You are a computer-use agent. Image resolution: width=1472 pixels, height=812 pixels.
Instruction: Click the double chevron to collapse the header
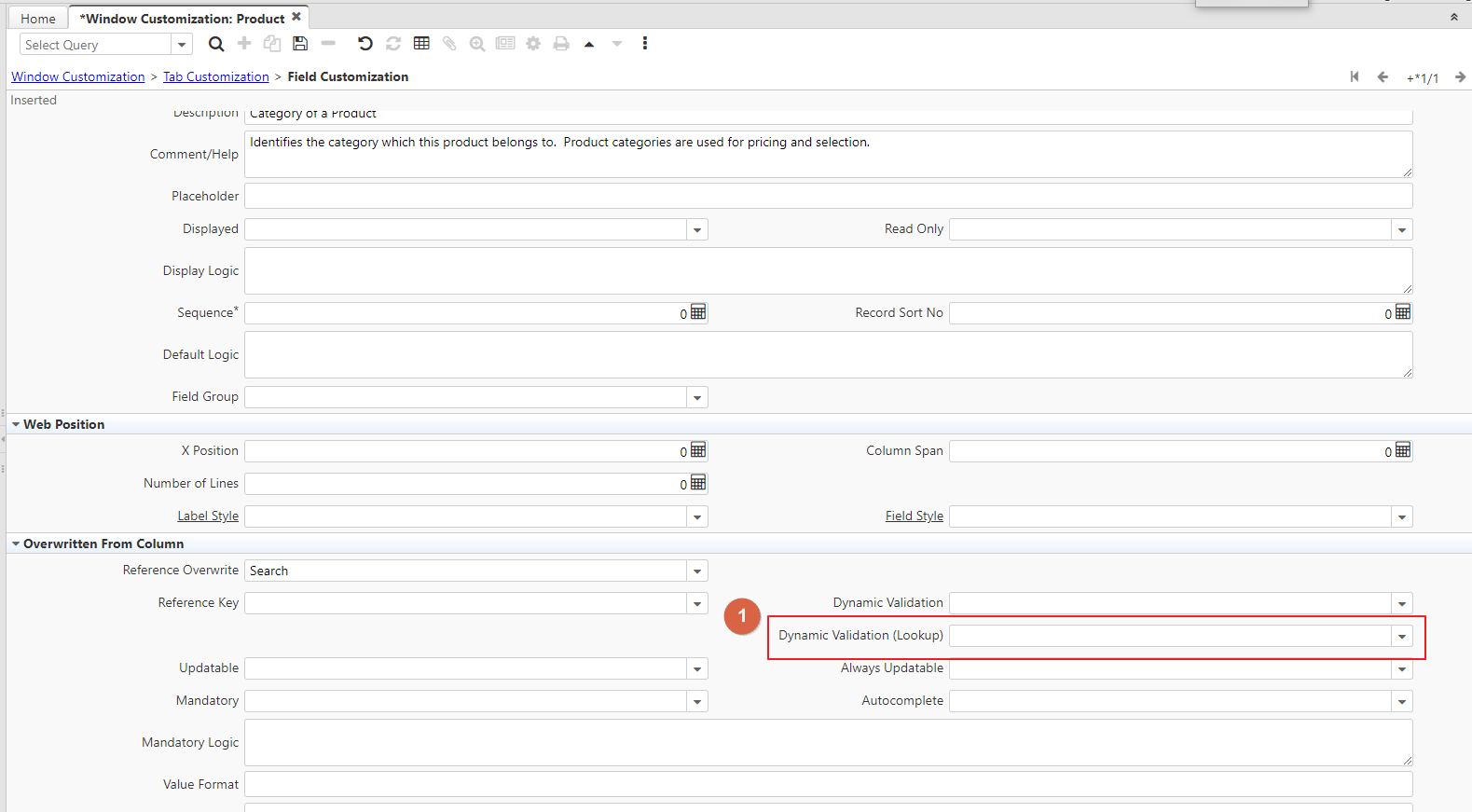[1453, 17]
